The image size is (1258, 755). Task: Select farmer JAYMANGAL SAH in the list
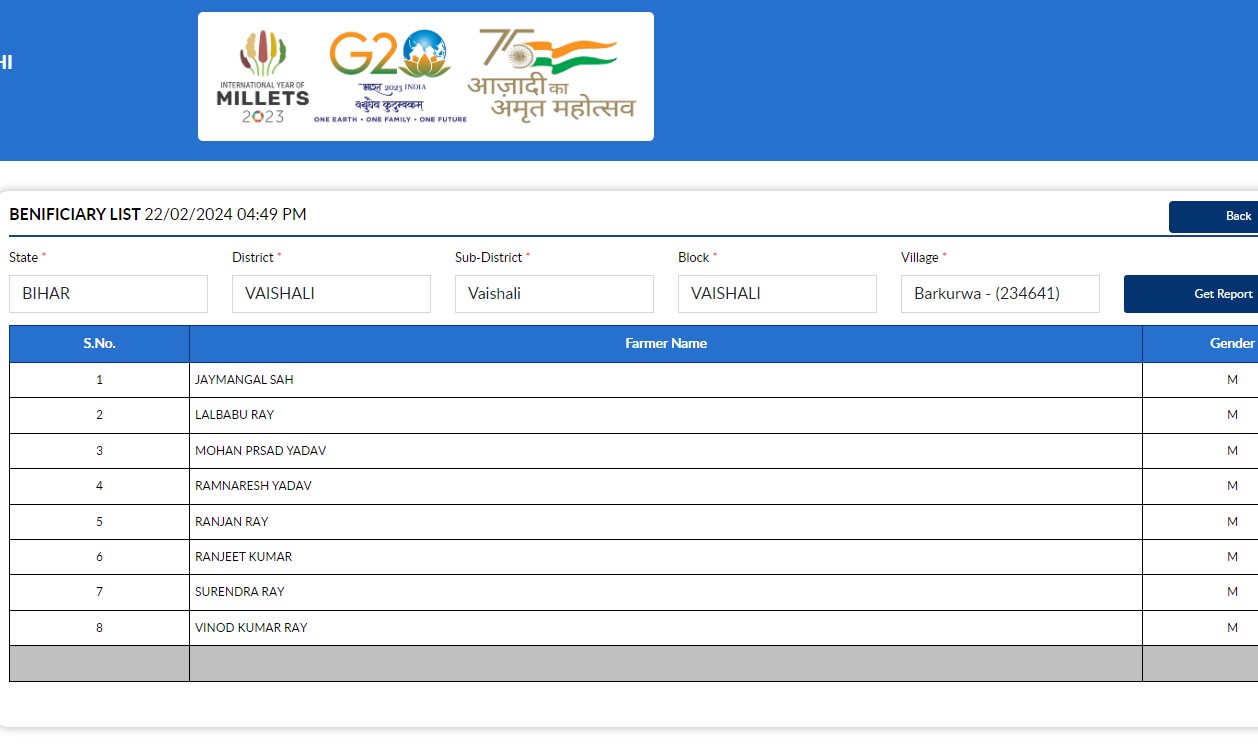pyautogui.click(x=244, y=380)
